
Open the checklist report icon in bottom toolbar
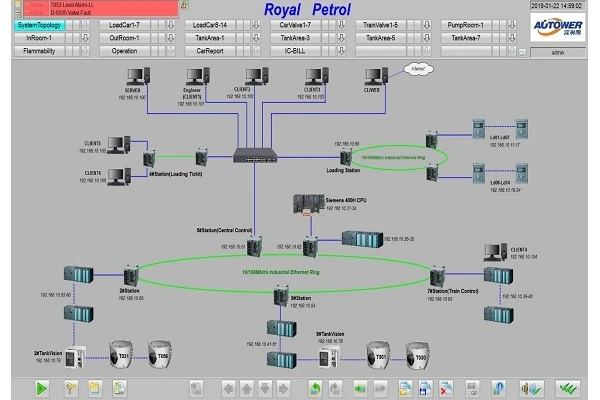click(120, 389)
